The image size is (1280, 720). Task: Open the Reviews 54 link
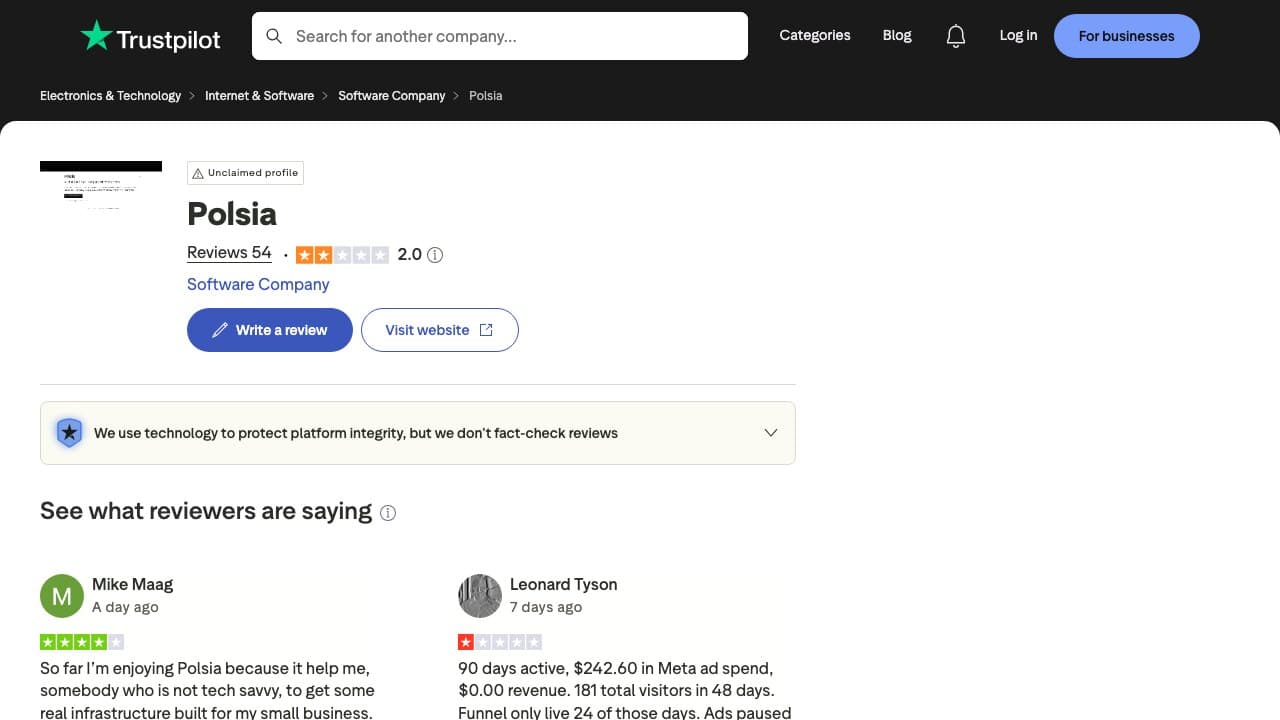coord(229,253)
